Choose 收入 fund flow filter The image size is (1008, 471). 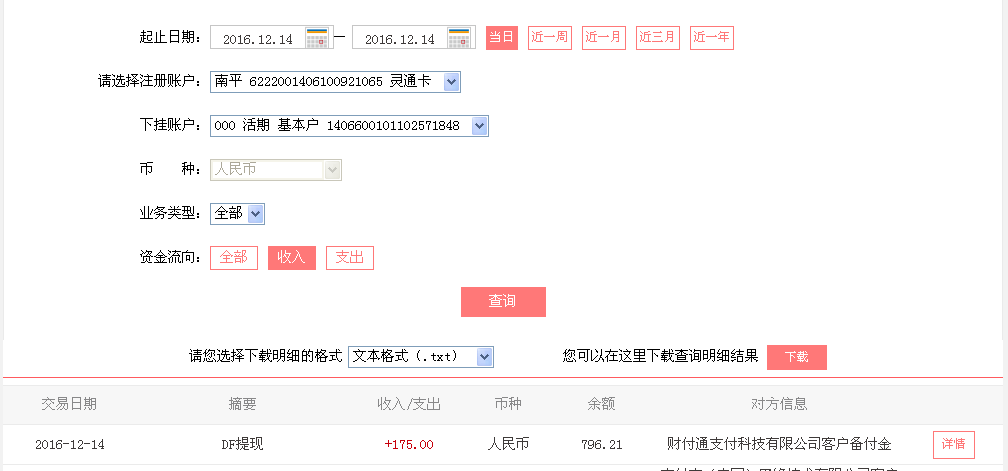tap(292, 258)
